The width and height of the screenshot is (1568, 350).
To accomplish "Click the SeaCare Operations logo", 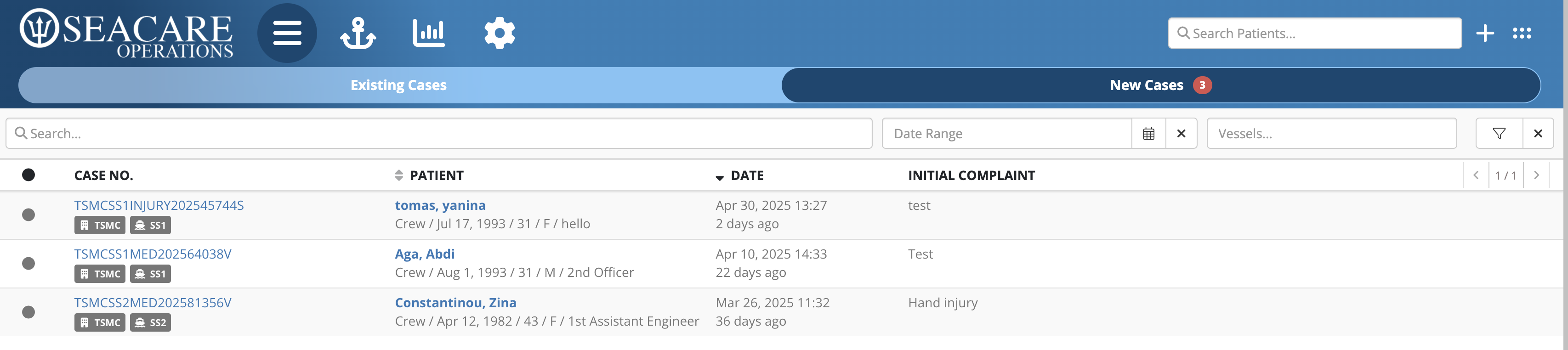I will [x=127, y=34].
